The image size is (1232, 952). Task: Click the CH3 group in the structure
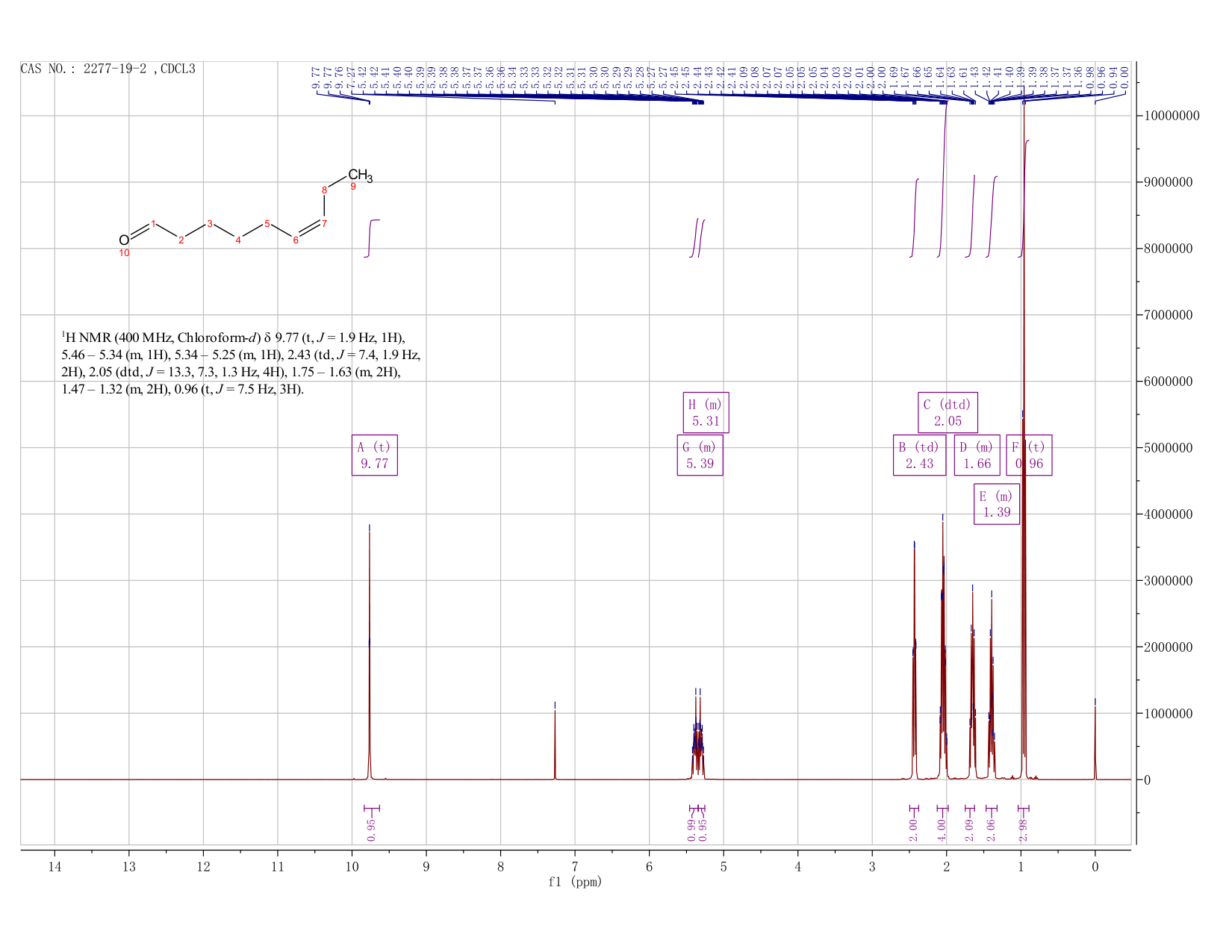[x=360, y=176]
